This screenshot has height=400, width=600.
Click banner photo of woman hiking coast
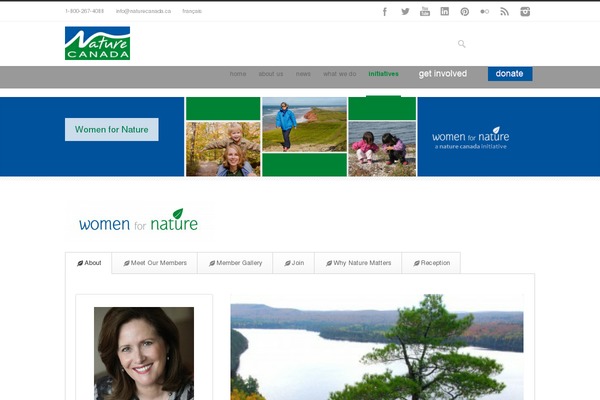click(x=305, y=124)
